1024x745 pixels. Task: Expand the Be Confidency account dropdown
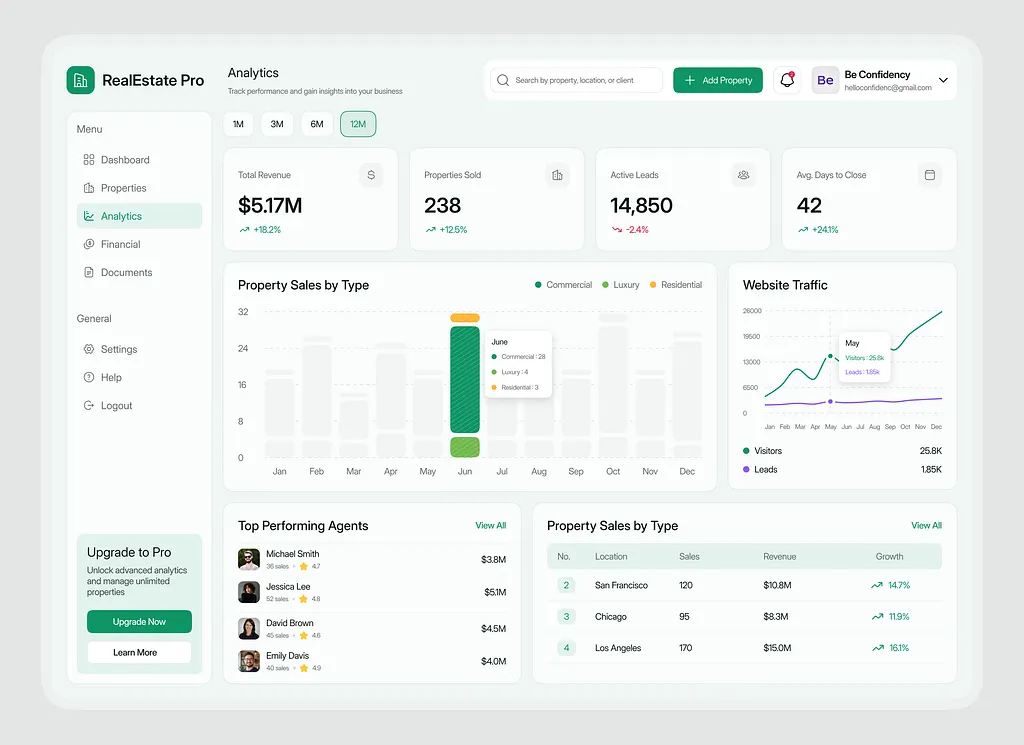pos(943,80)
